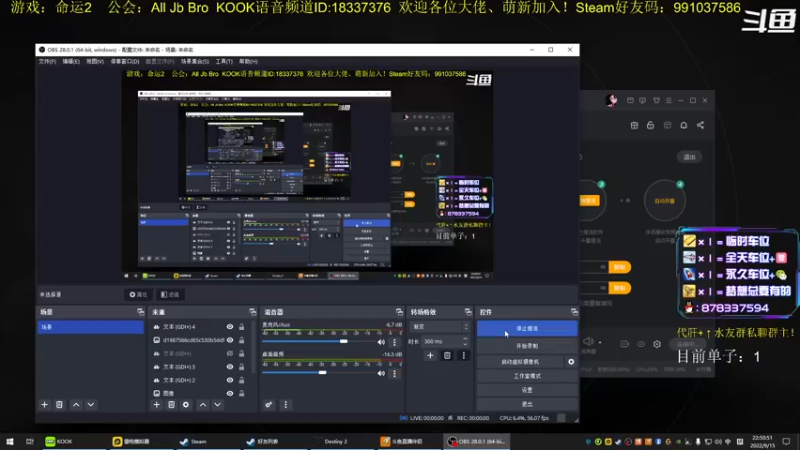The image size is (800, 450).
Task: Open 视图(V) menu in OBS
Action: point(95,61)
